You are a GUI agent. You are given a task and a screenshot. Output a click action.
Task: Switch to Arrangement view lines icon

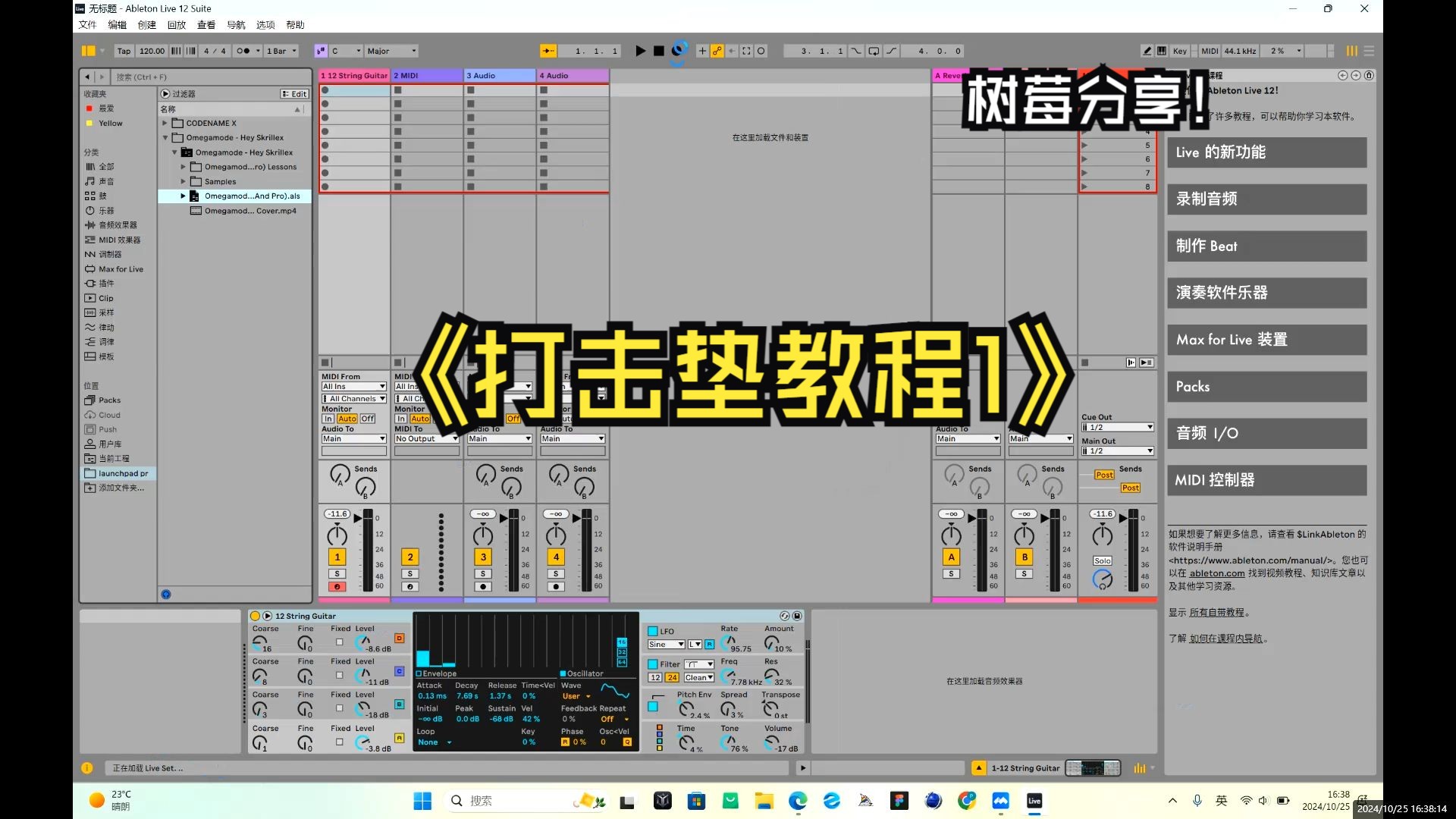pyautogui.click(x=1369, y=51)
